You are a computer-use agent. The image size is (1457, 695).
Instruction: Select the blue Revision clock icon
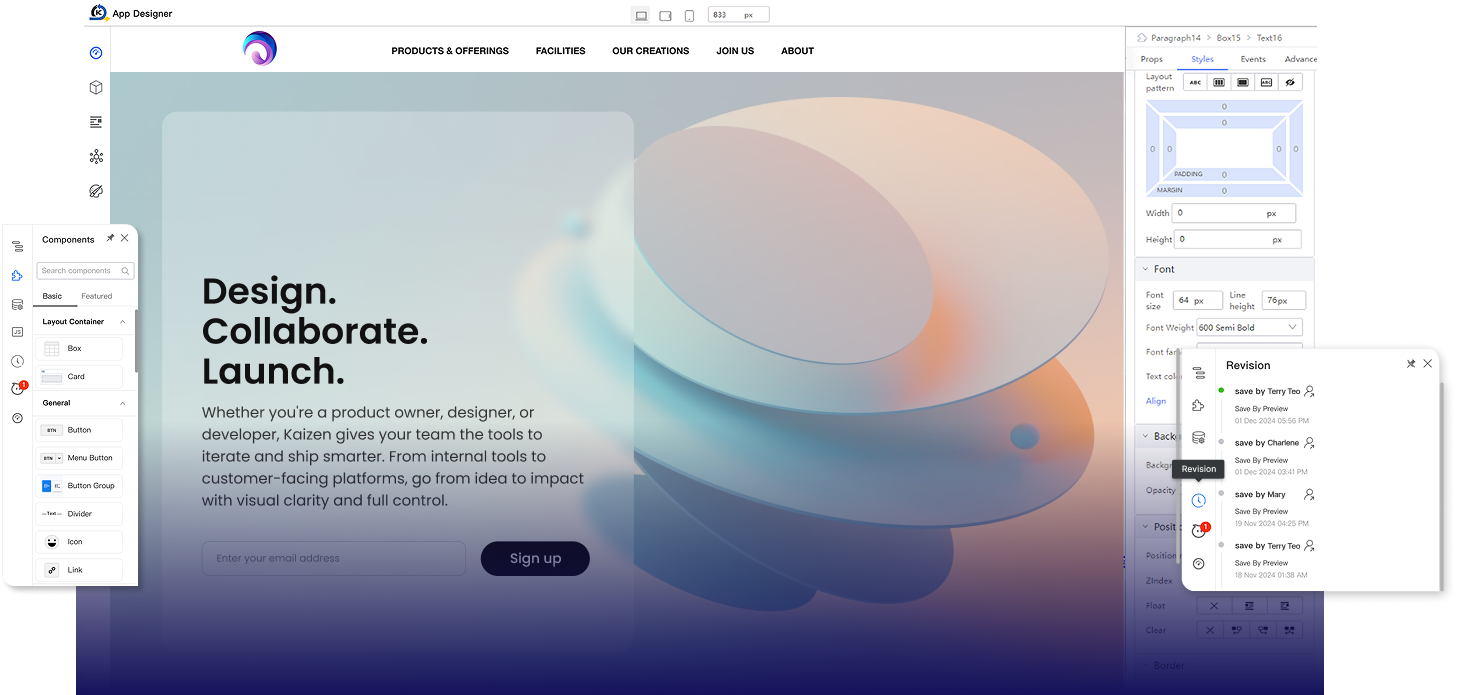[1198, 500]
